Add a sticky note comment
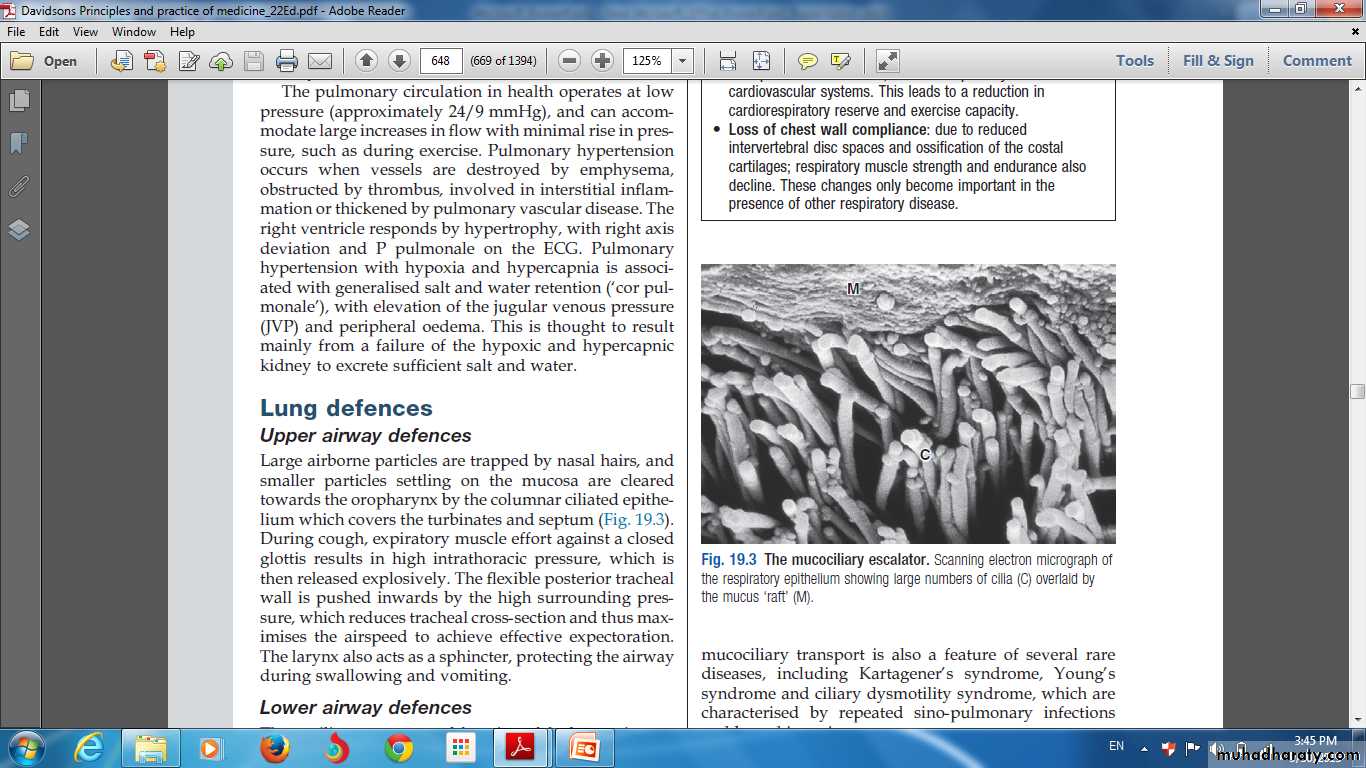This screenshot has width=1366, height=768. coord(807,61)
